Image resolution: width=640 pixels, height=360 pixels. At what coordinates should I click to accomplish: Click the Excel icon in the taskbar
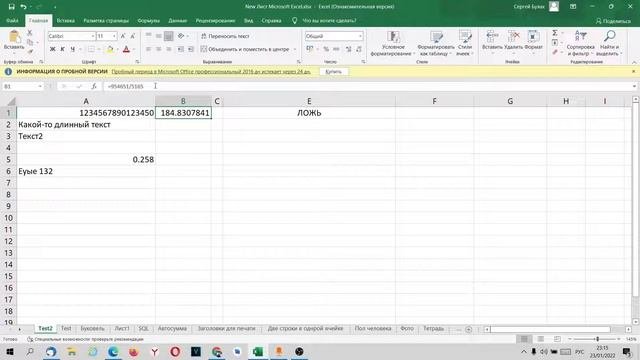[x=258, y=352]
